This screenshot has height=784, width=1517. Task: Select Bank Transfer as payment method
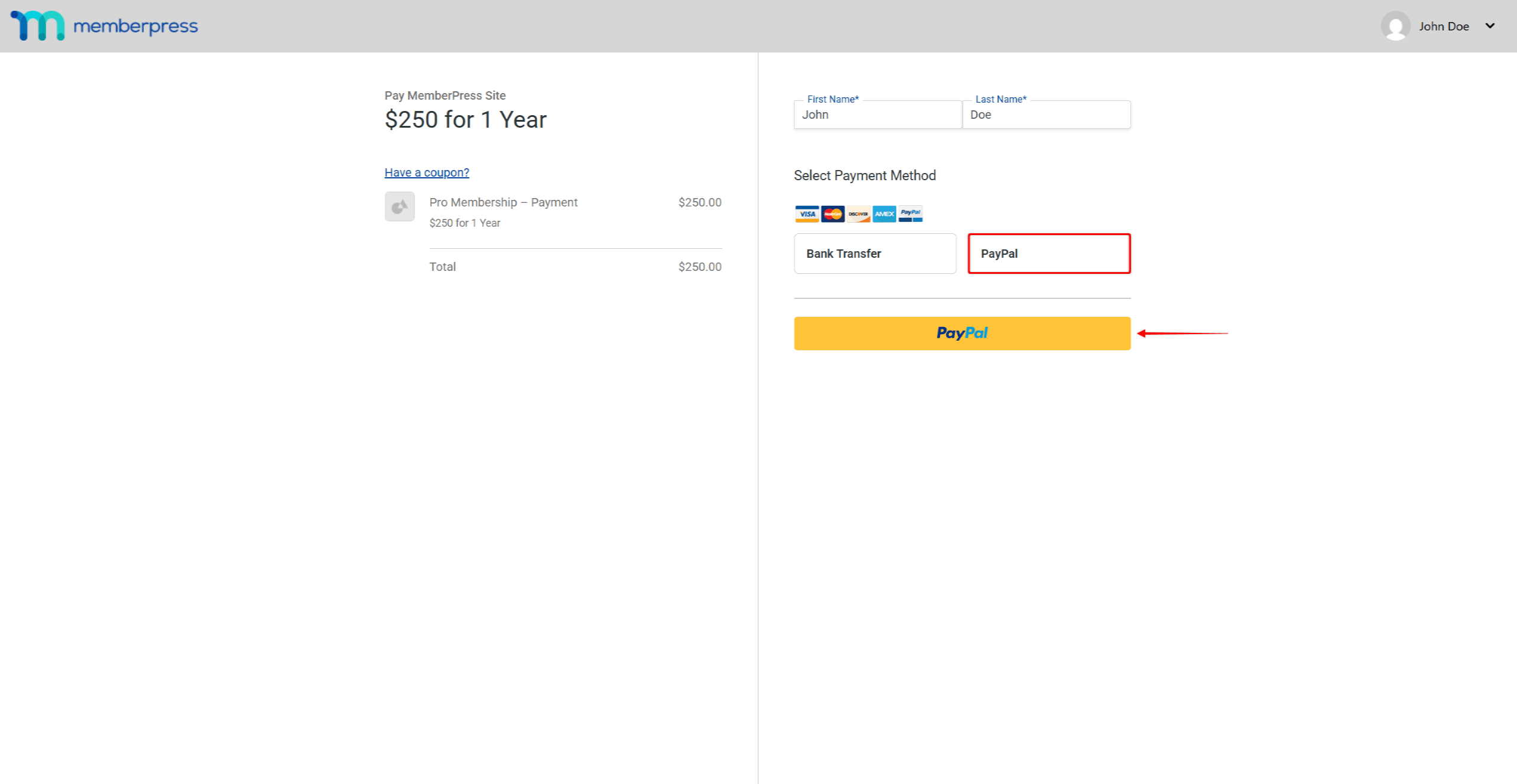point(875,253)
